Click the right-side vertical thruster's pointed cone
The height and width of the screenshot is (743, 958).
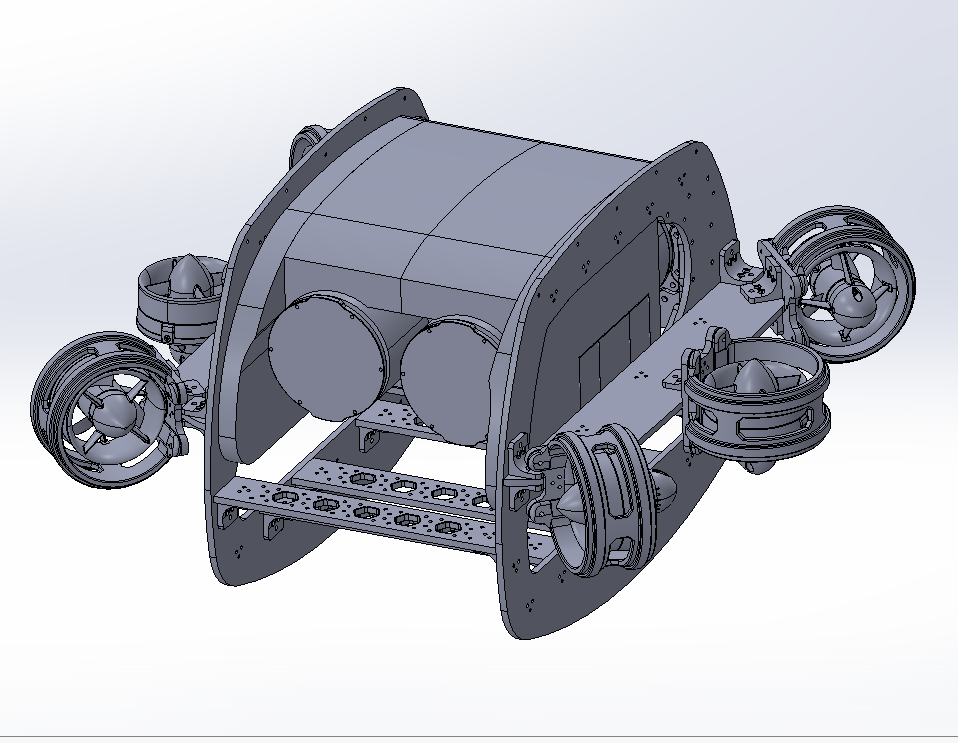coord(752,375)
